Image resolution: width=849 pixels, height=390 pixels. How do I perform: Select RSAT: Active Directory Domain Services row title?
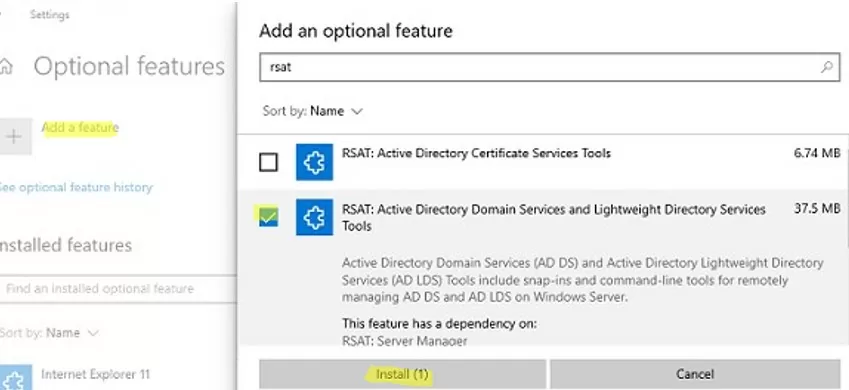(x=554, y=217)
